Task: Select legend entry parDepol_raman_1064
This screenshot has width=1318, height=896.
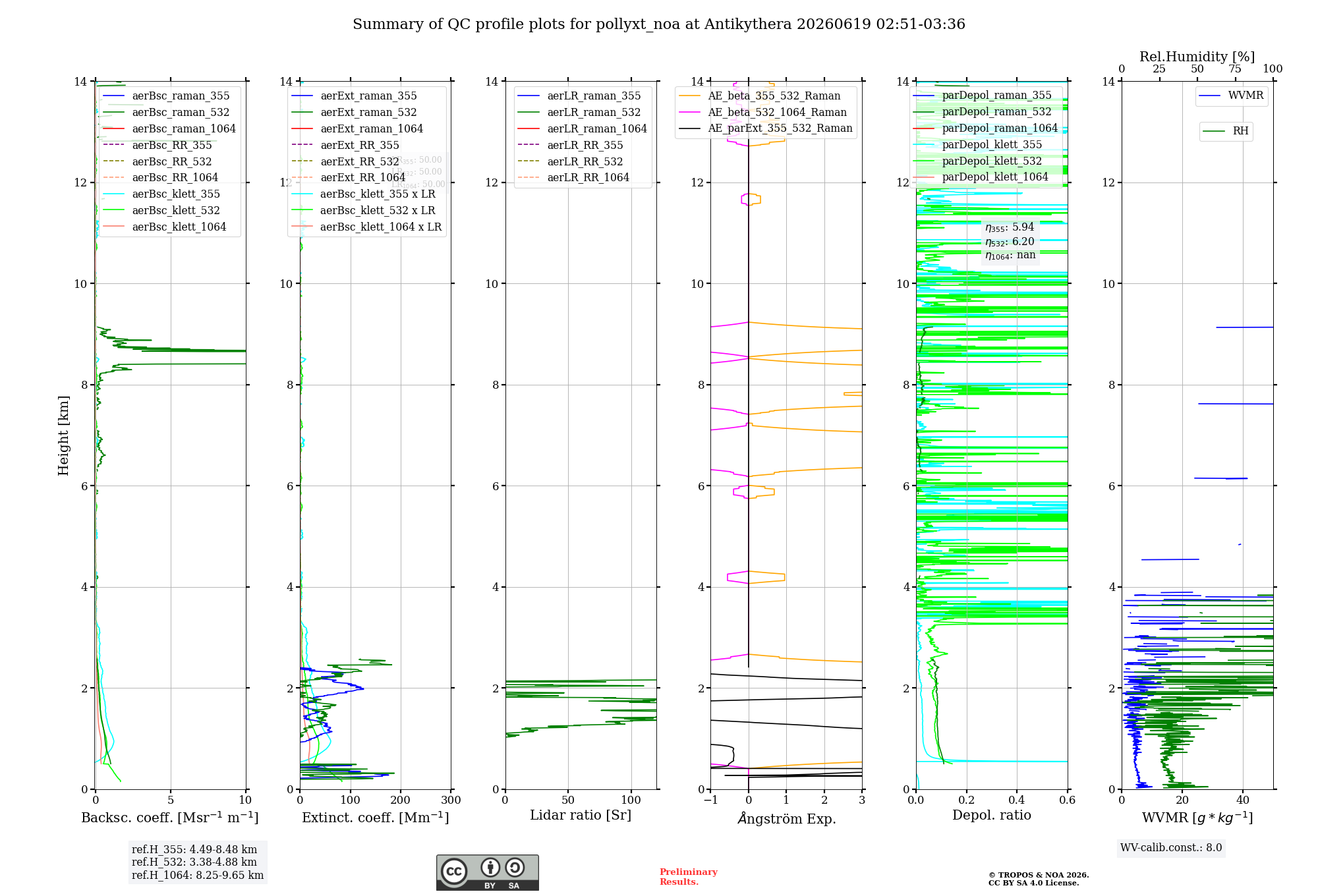Action: pos(985,128)
